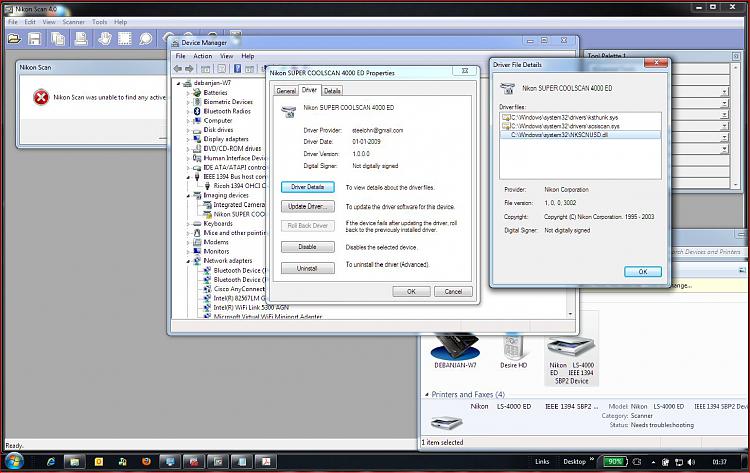
Task: Click the Driver tab in Properties dialog
Action: [x=309, y=90]
